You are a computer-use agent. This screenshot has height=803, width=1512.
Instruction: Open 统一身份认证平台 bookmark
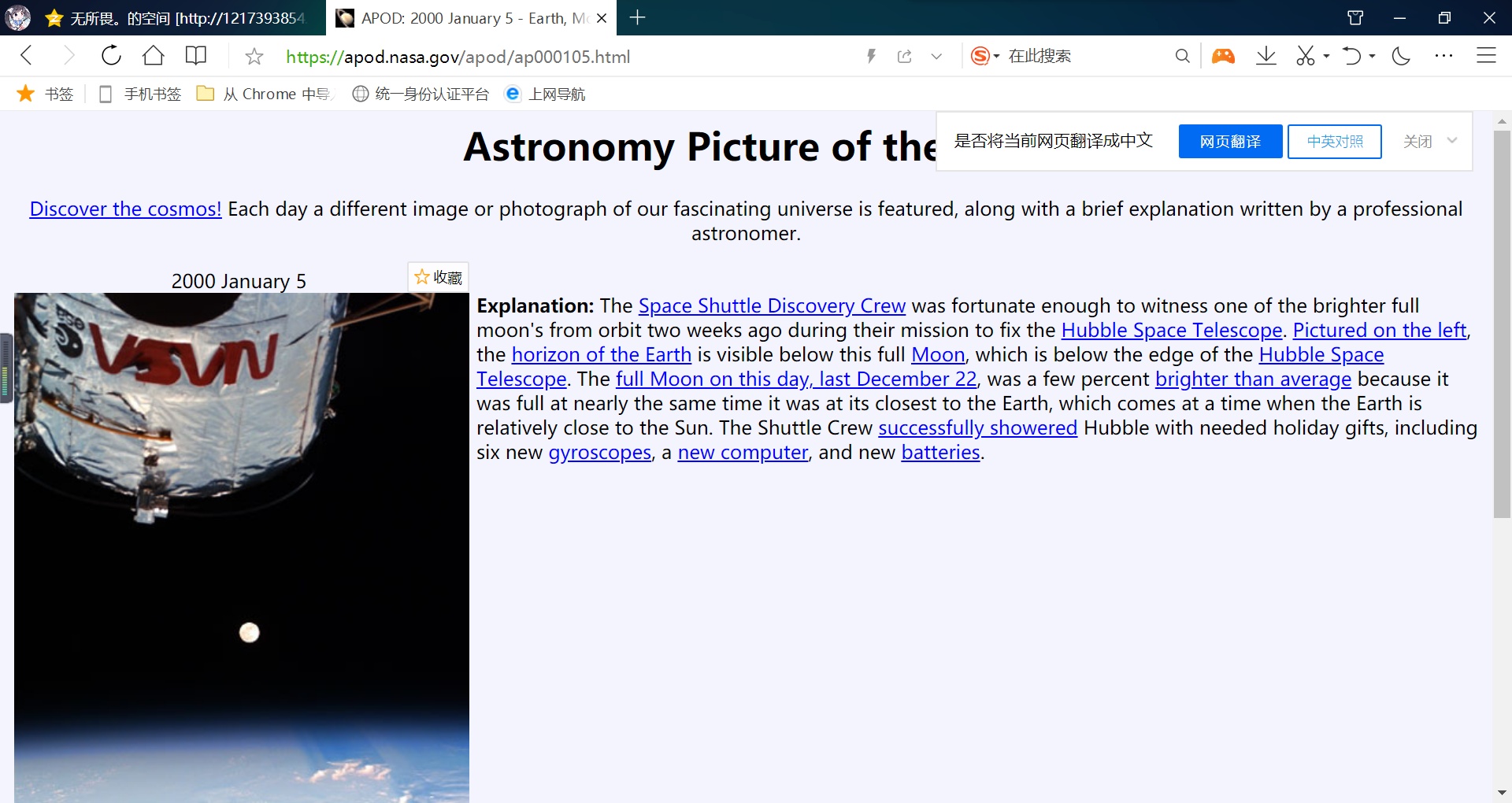pos(421,94)
